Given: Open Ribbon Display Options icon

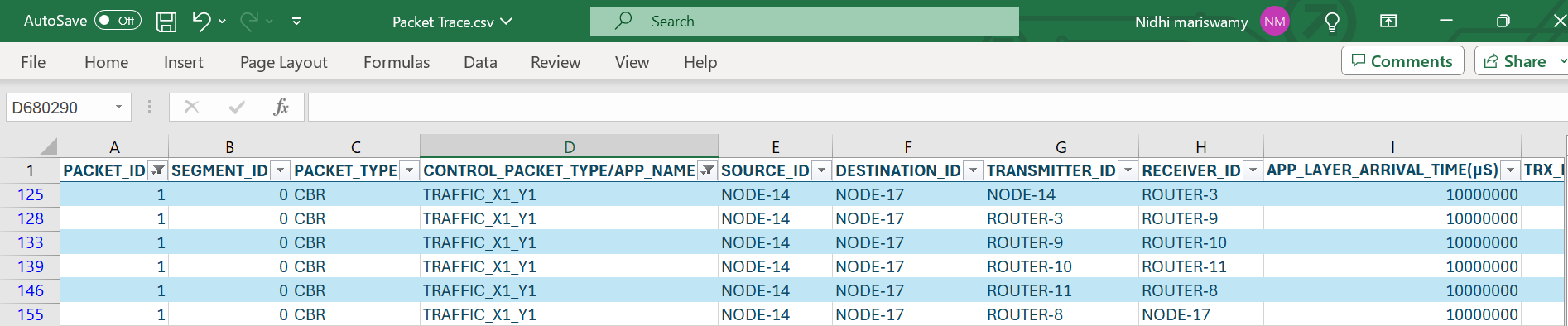Looking at the screenshot, I should coord(1388,21).
